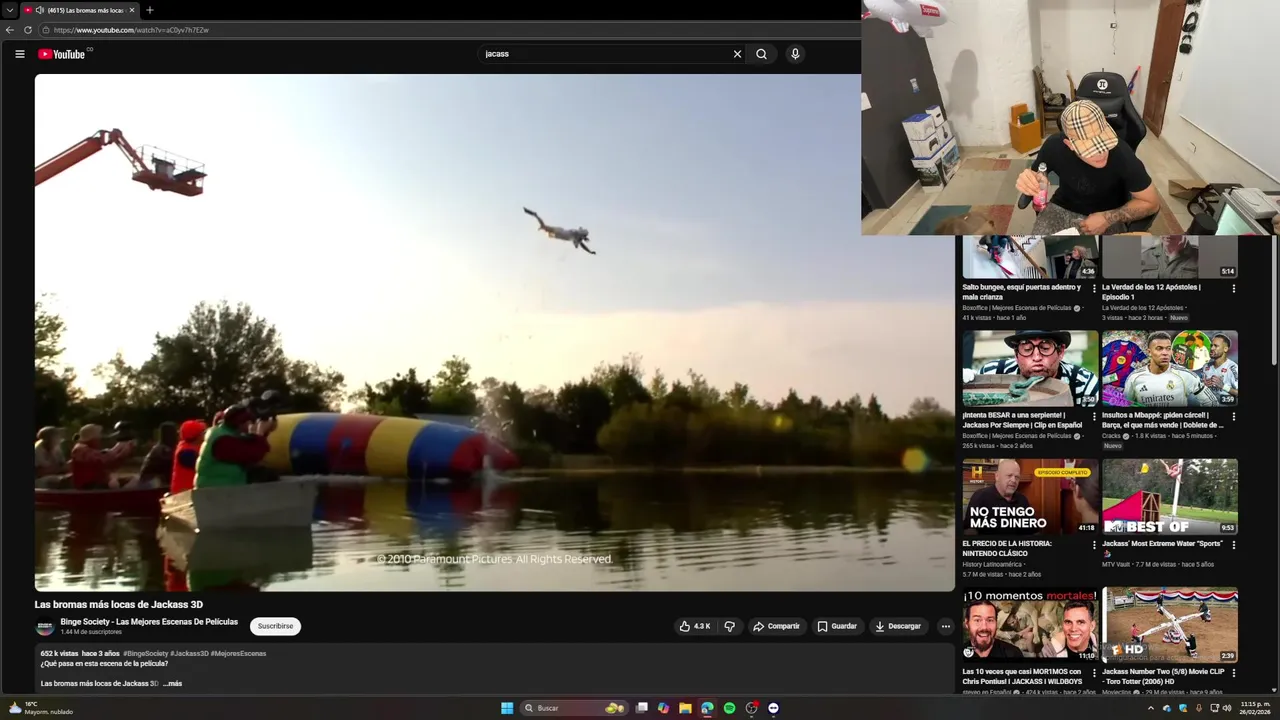Clear the search box with the X
The height and width of the screenshot is (720, 1280).
737,54
